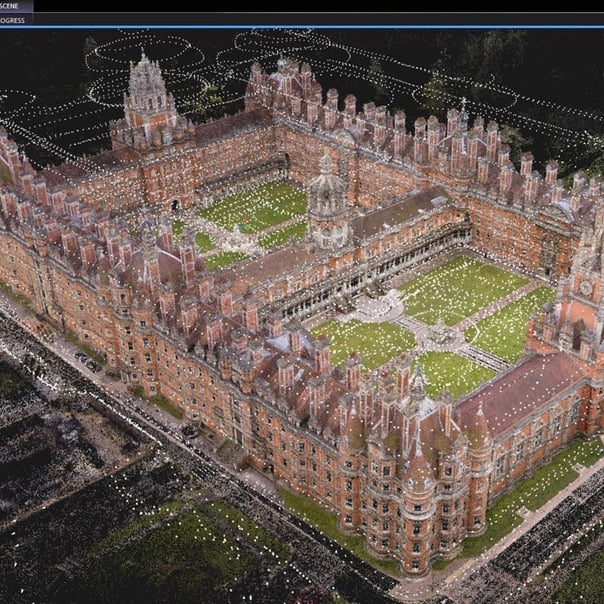Select the SCENE tab
This screenshot has height=604, width=604.
pos(16,6)
